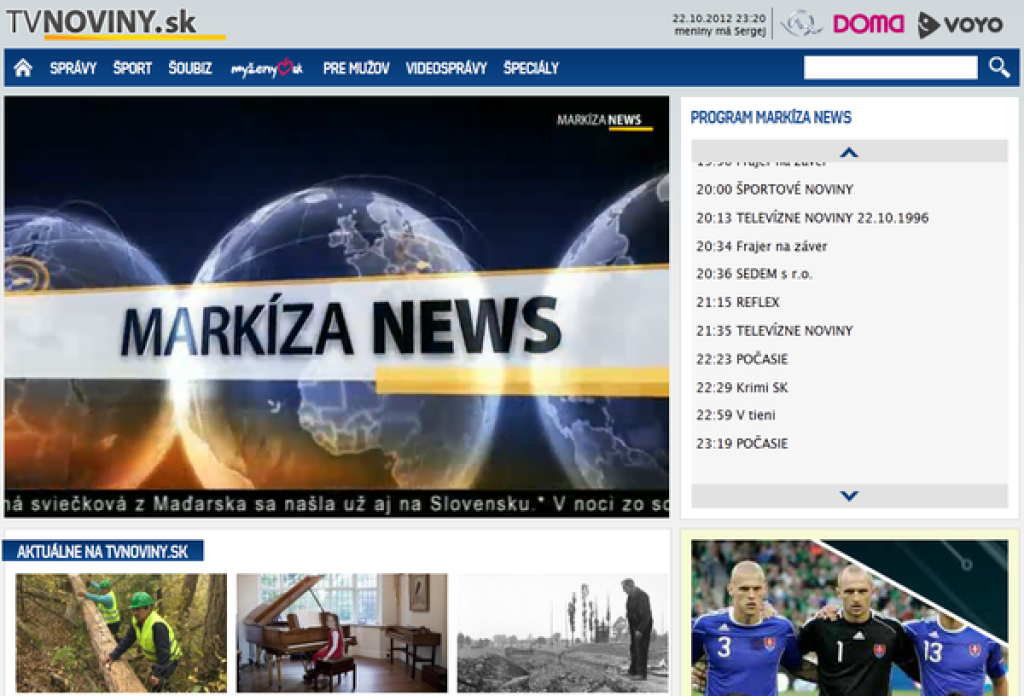The height and width of the screenshot is (696, 1024).
Task: Open the football players banner image
Action: [x=849, y=617]
